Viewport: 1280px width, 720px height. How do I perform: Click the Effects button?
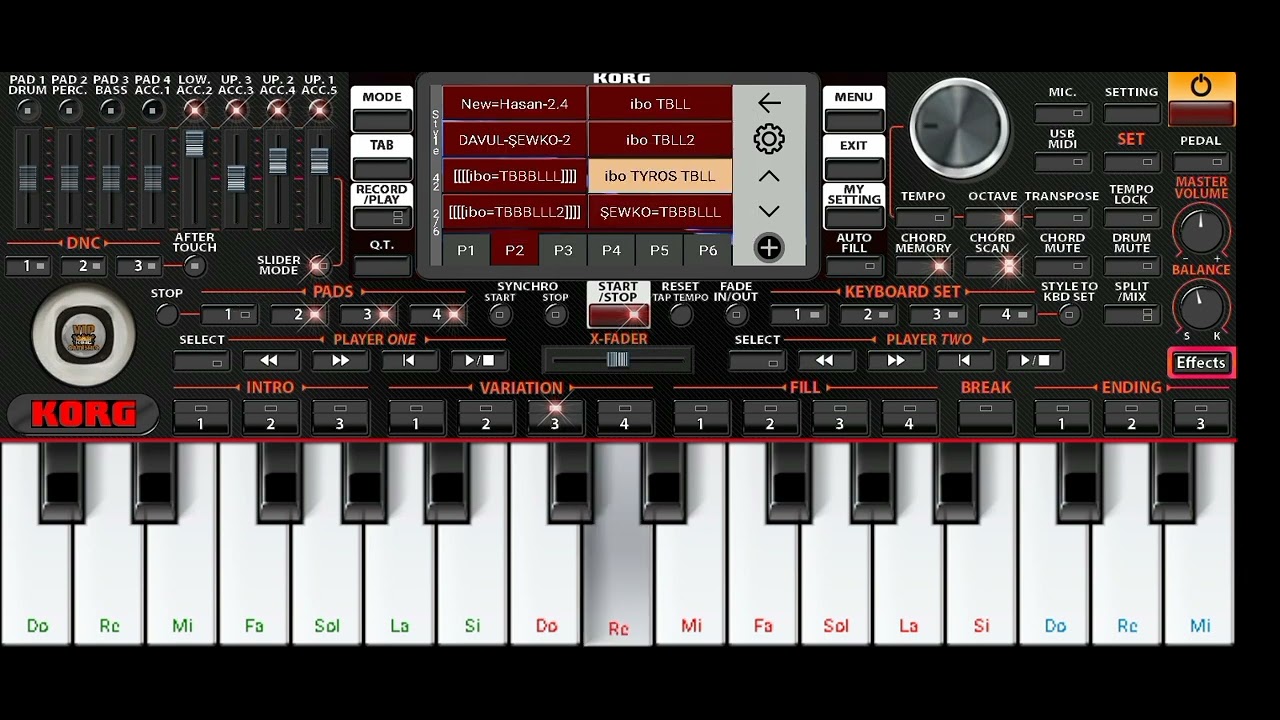(x=1201, y=362)
